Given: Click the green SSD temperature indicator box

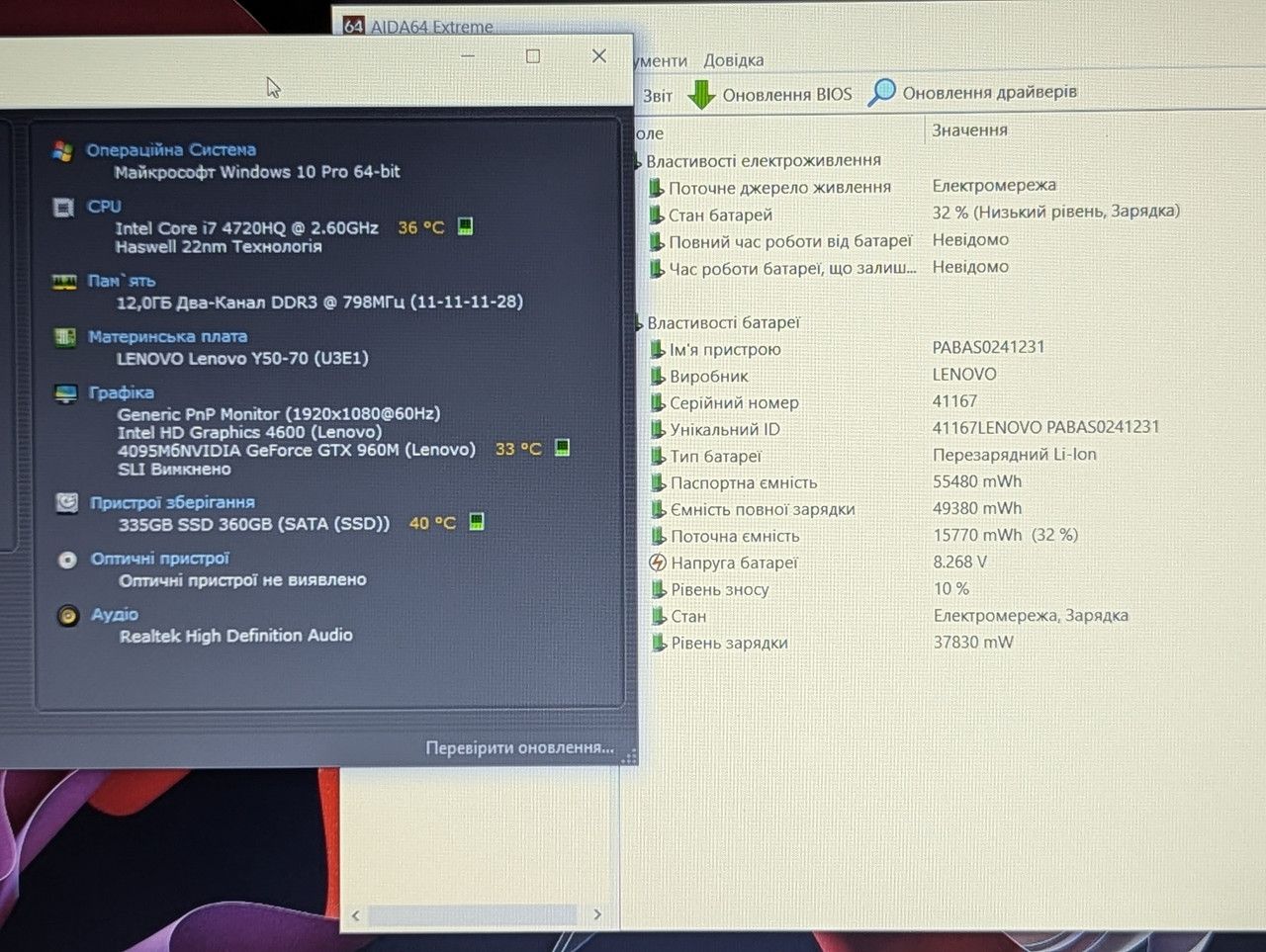Looking at the screenshot, I should tap(476, 521).
